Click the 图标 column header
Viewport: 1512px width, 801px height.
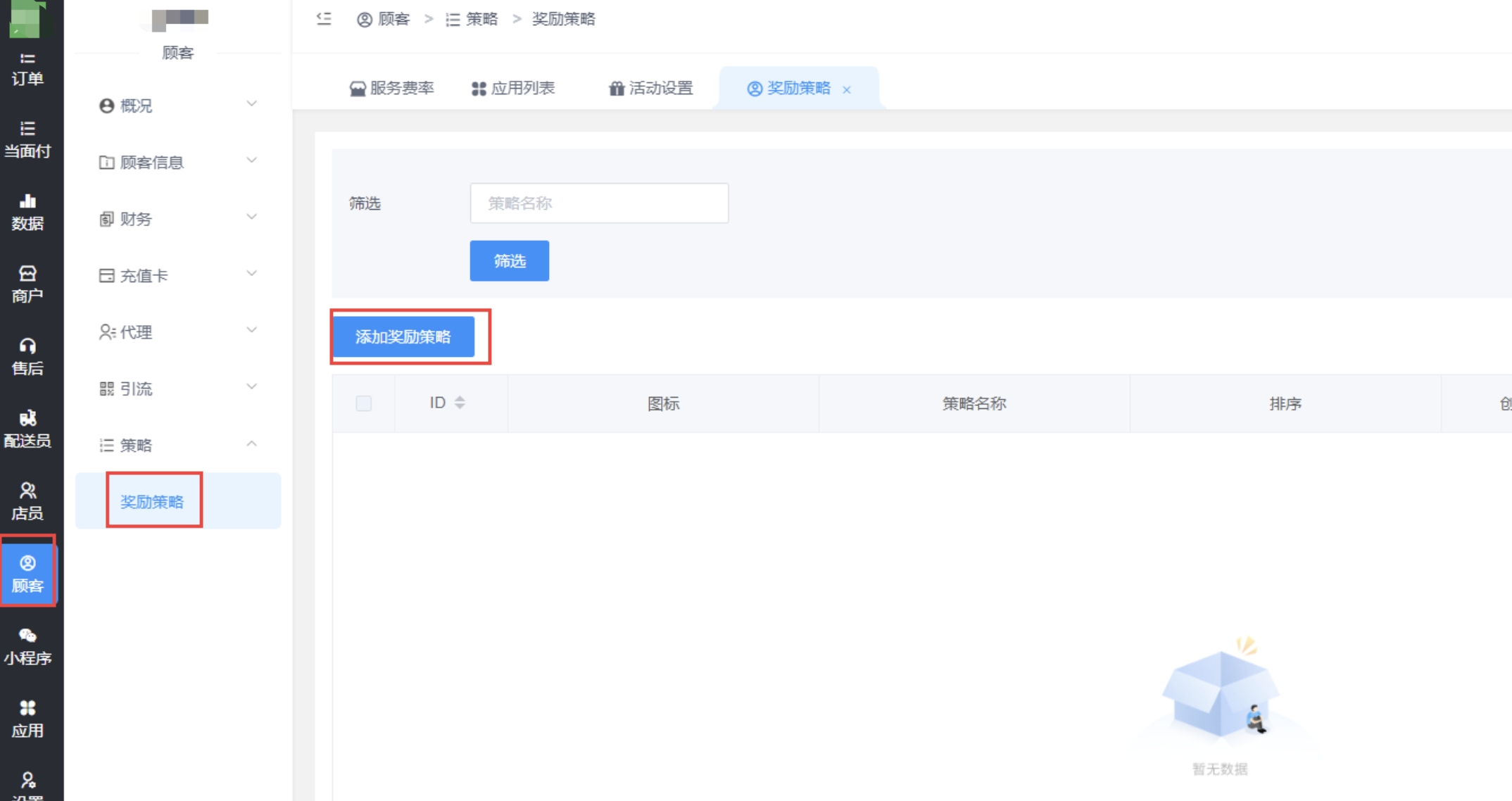pos(663,403)
